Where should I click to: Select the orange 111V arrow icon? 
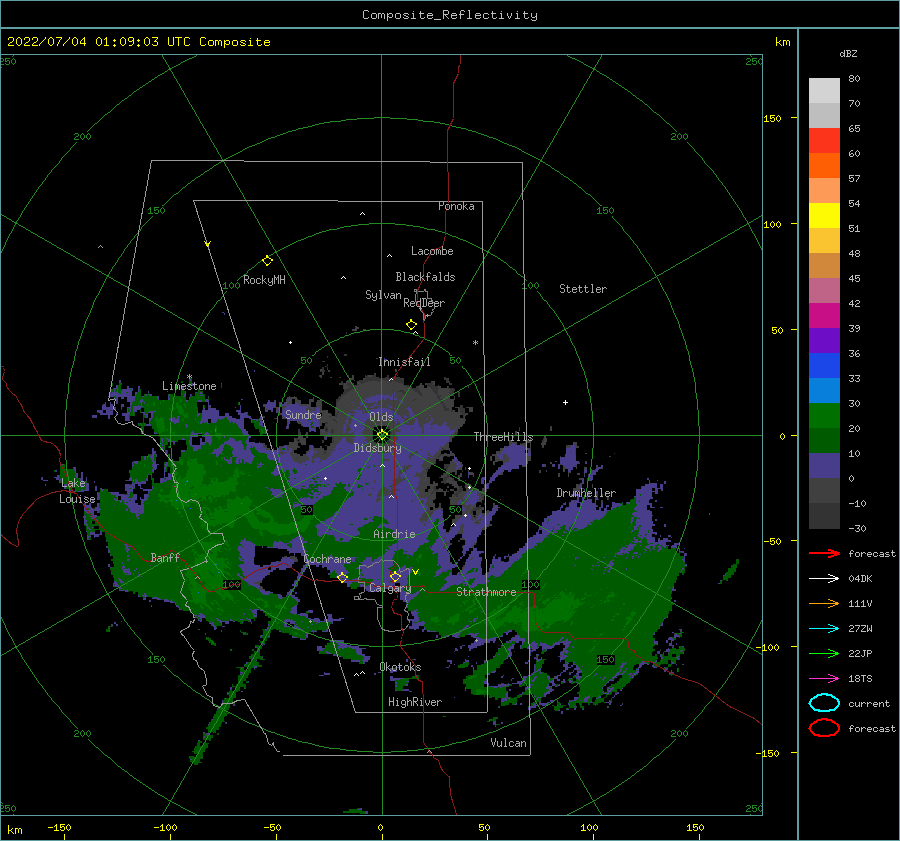pyautogui.click(x=824, y=603)
